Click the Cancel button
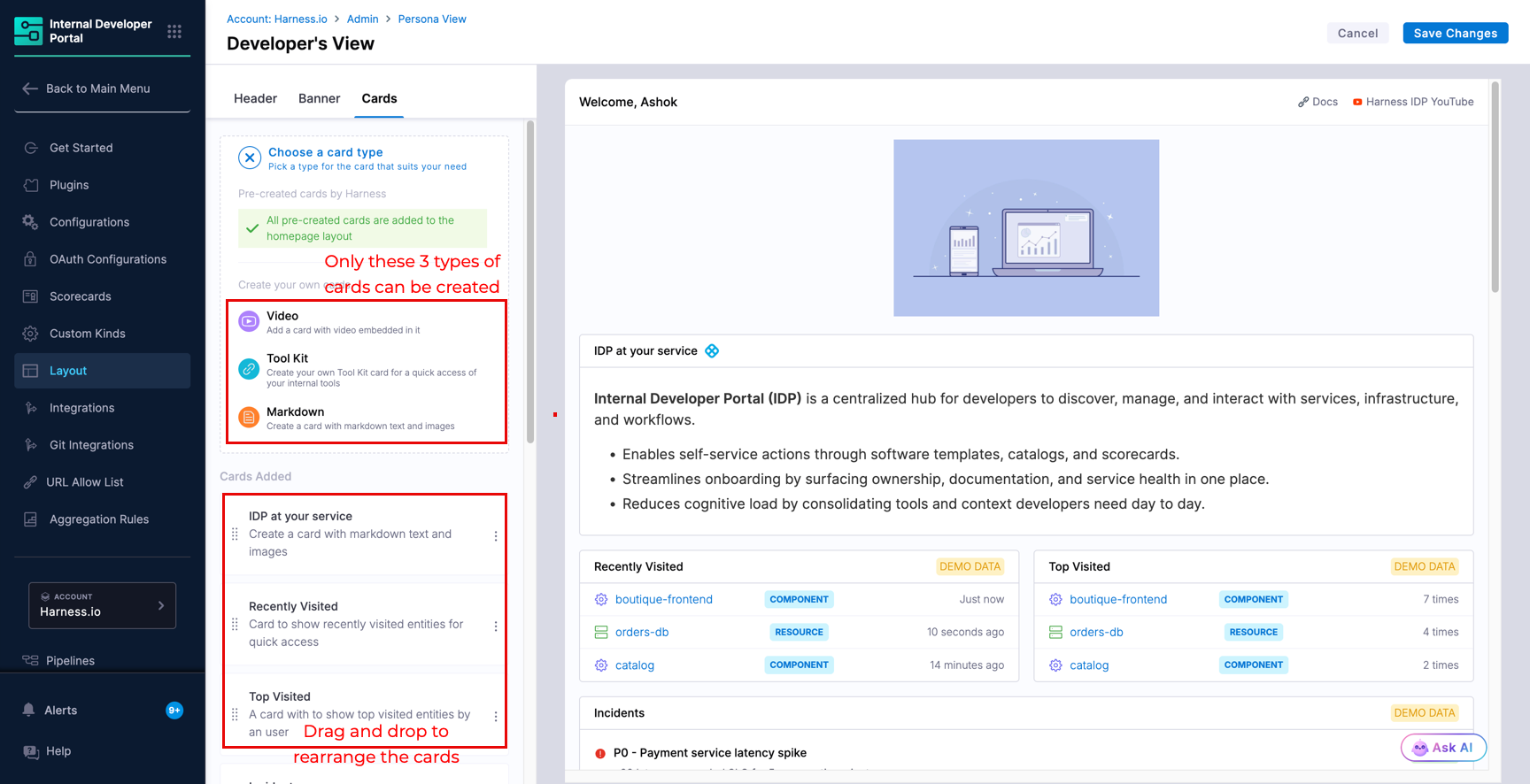1530x784 pixels. tap(1357, 33)
